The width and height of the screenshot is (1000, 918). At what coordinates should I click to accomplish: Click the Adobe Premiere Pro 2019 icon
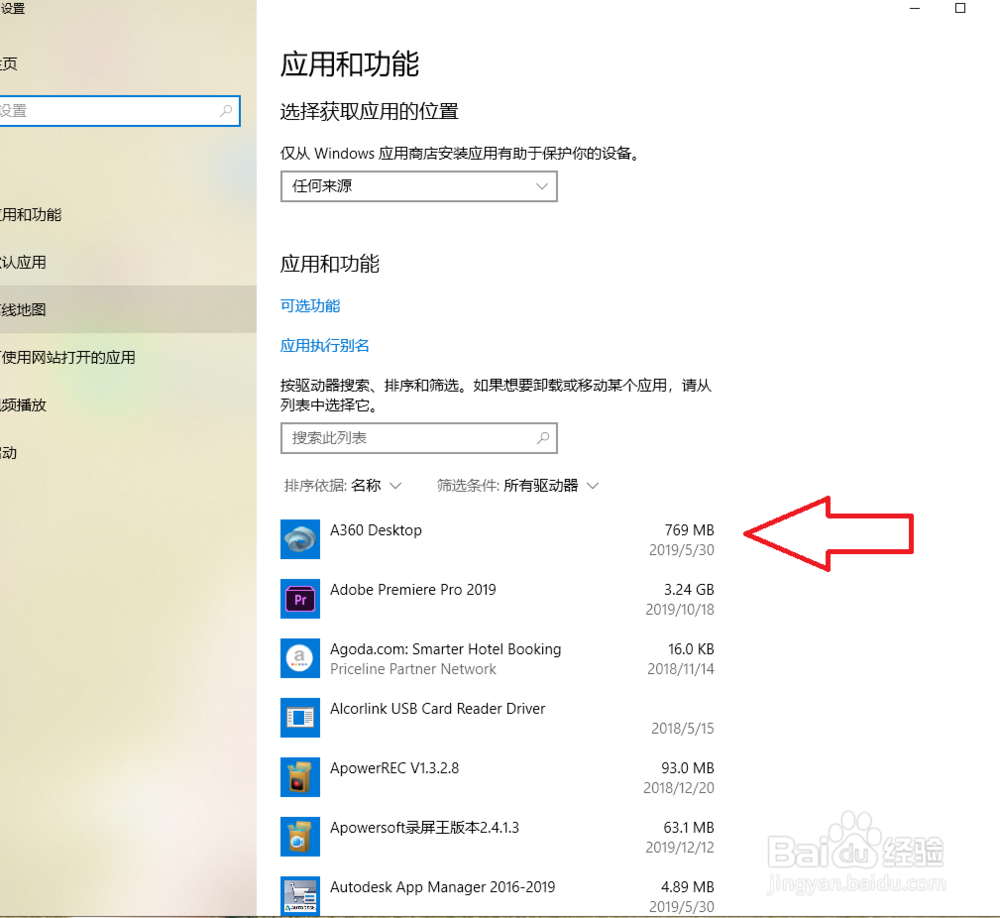coord(300,598)
